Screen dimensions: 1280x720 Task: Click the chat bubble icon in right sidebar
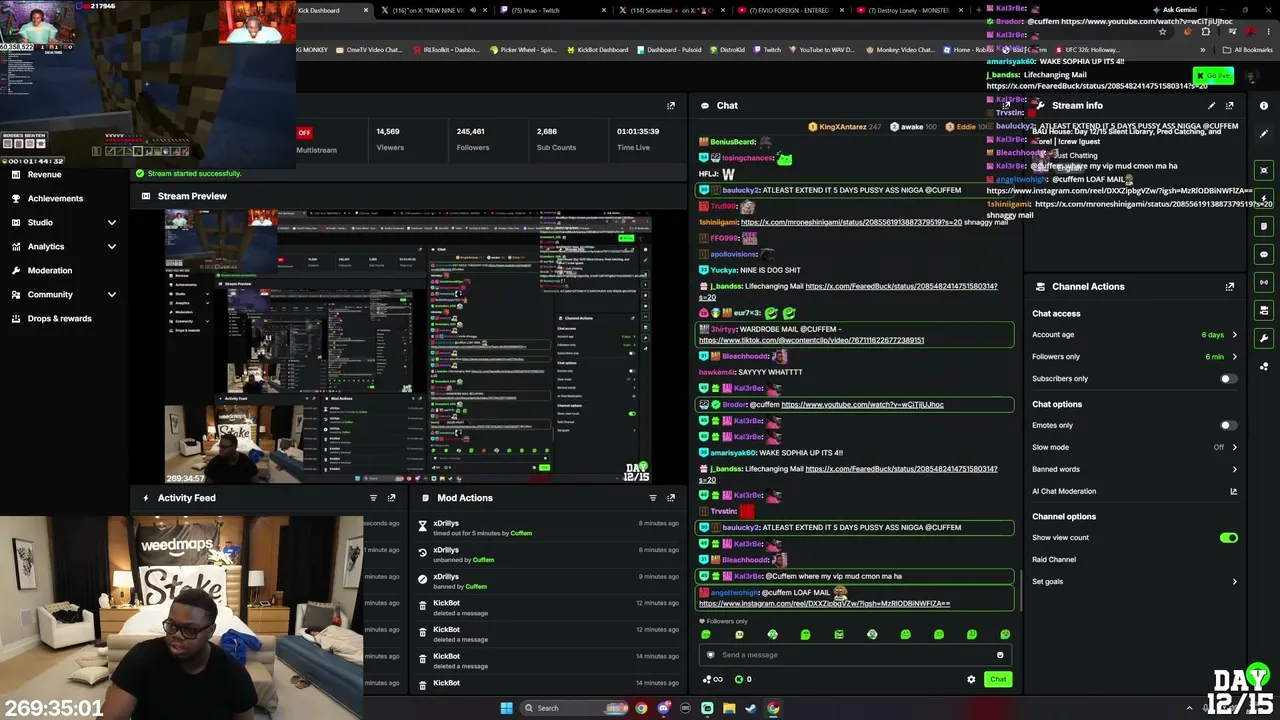pyautogui.click(x=1264, y=254)
